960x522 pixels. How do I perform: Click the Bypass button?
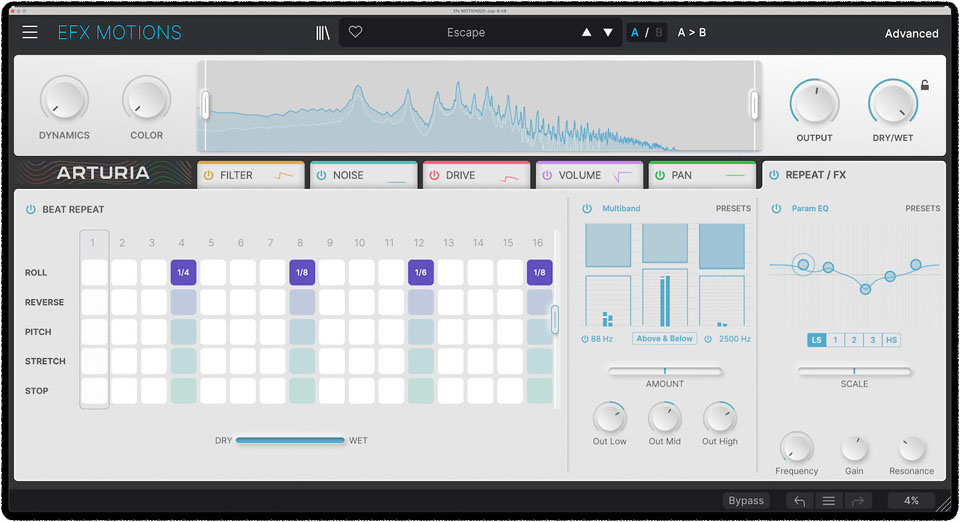click(x=746, y=501)
